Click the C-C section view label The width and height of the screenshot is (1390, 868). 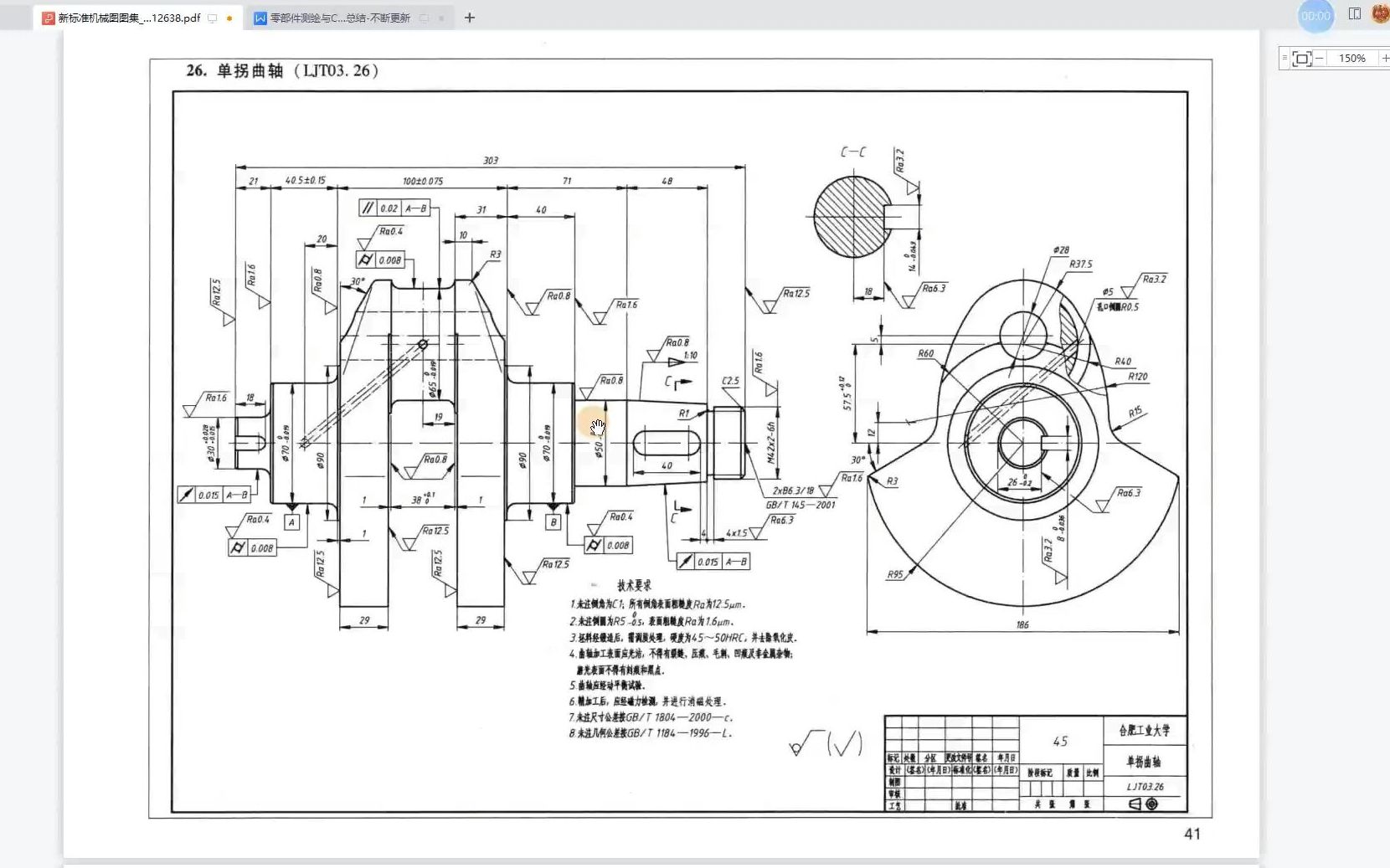(853, 152)
